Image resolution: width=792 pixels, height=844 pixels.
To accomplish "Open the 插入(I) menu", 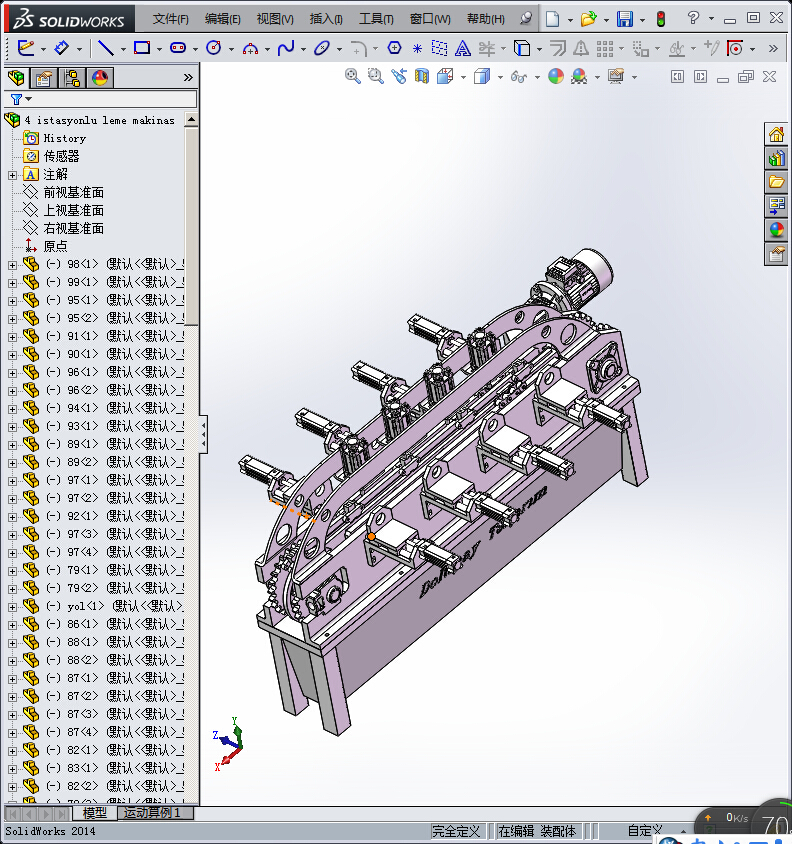I will (326, 19).
